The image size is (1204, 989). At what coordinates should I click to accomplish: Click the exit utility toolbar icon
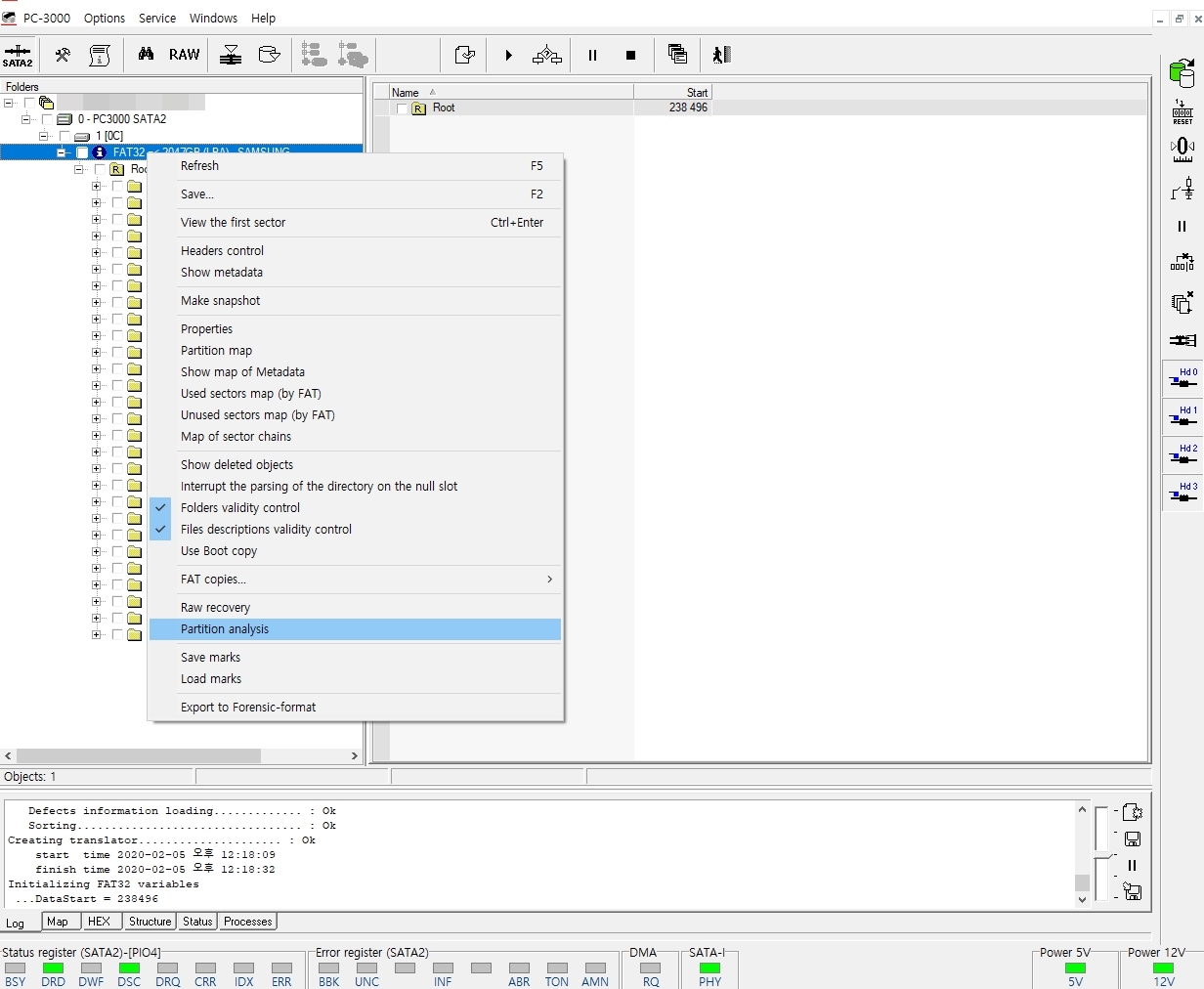(x=721, y=55)
